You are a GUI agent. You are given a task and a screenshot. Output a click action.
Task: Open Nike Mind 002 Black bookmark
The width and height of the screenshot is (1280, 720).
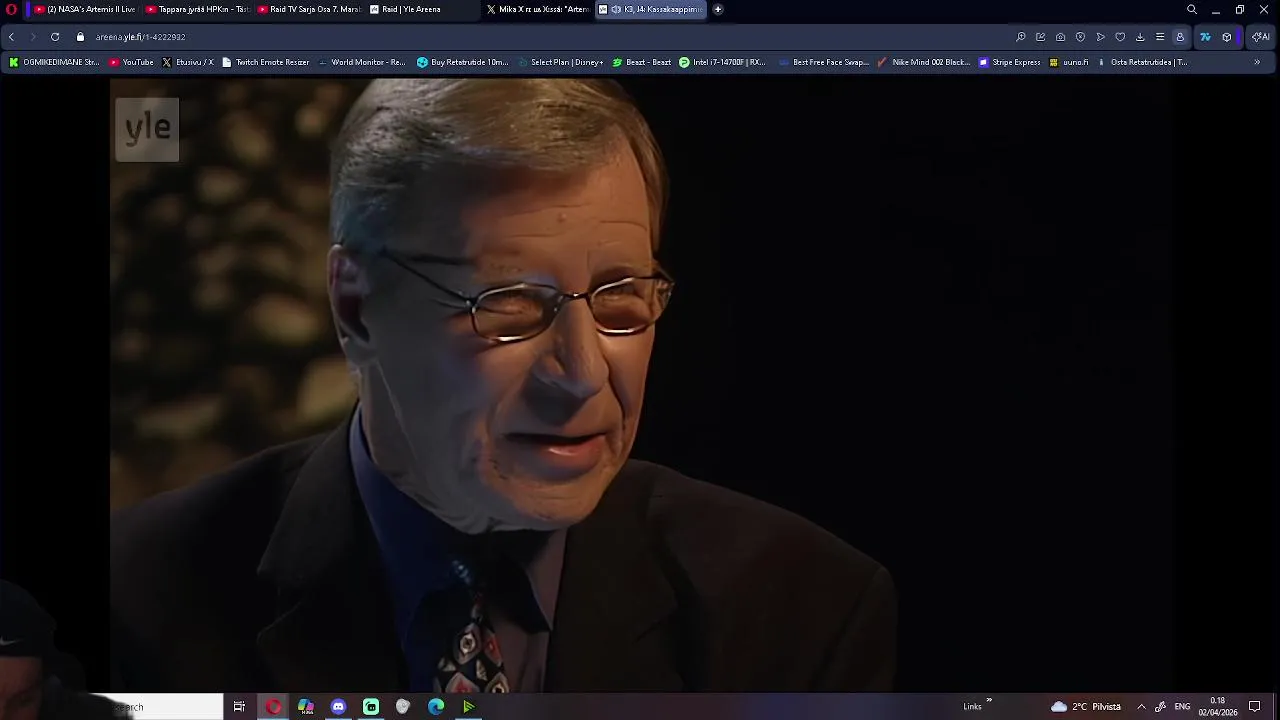click(924, 62)
